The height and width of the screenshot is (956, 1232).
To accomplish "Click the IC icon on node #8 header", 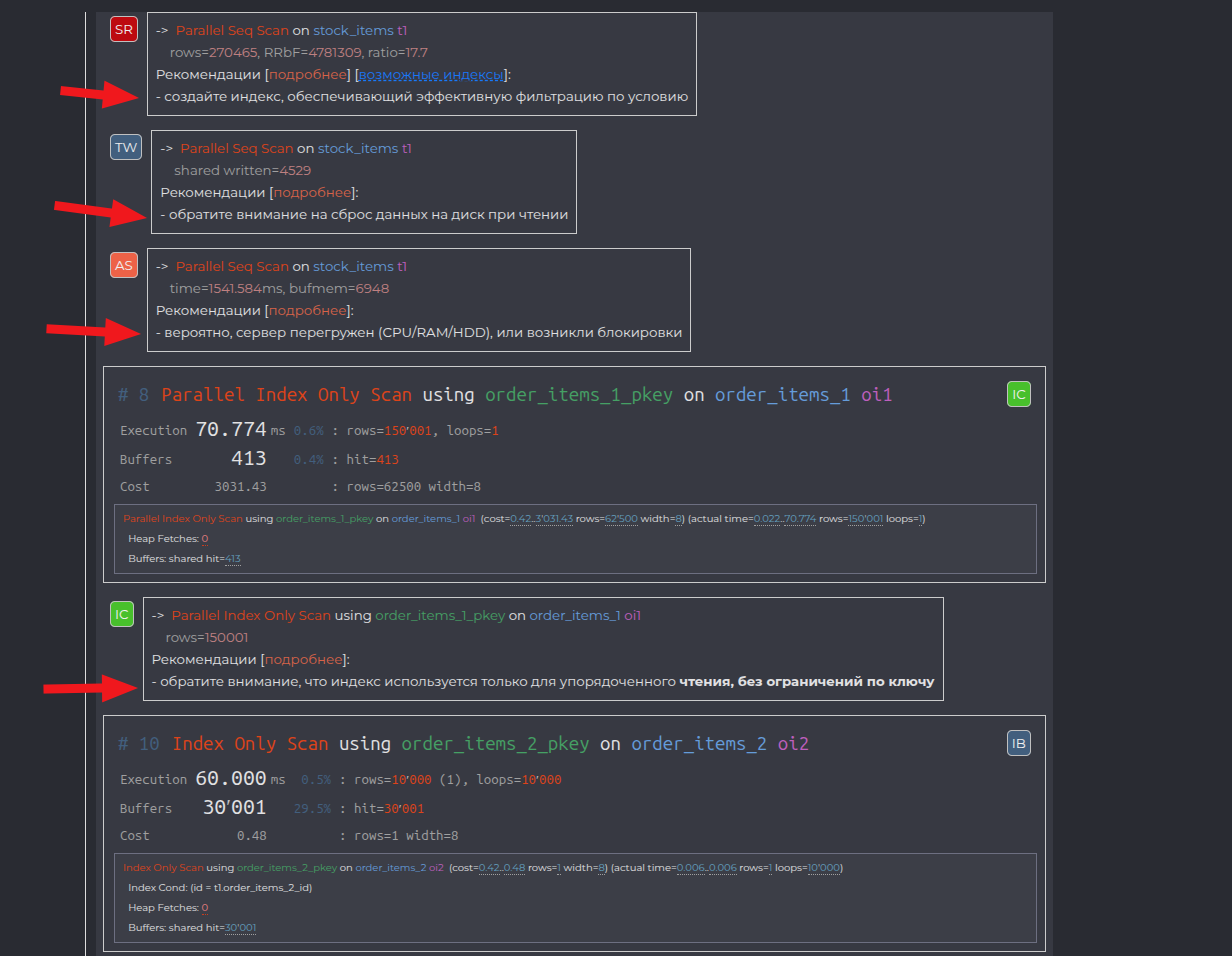I will [1018, 394].
